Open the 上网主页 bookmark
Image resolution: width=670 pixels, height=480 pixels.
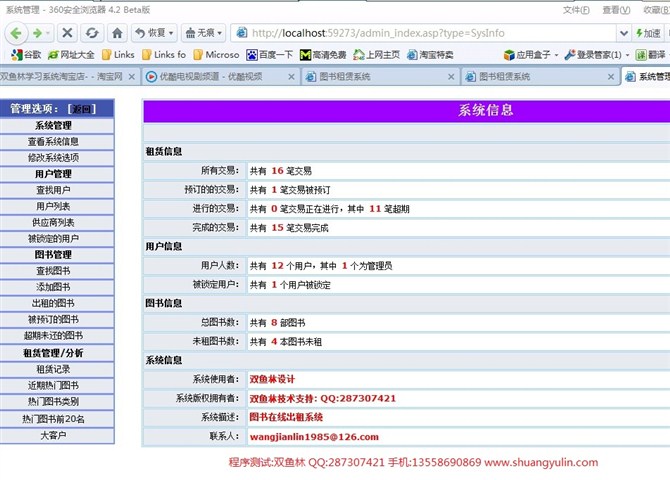point(377,55)
